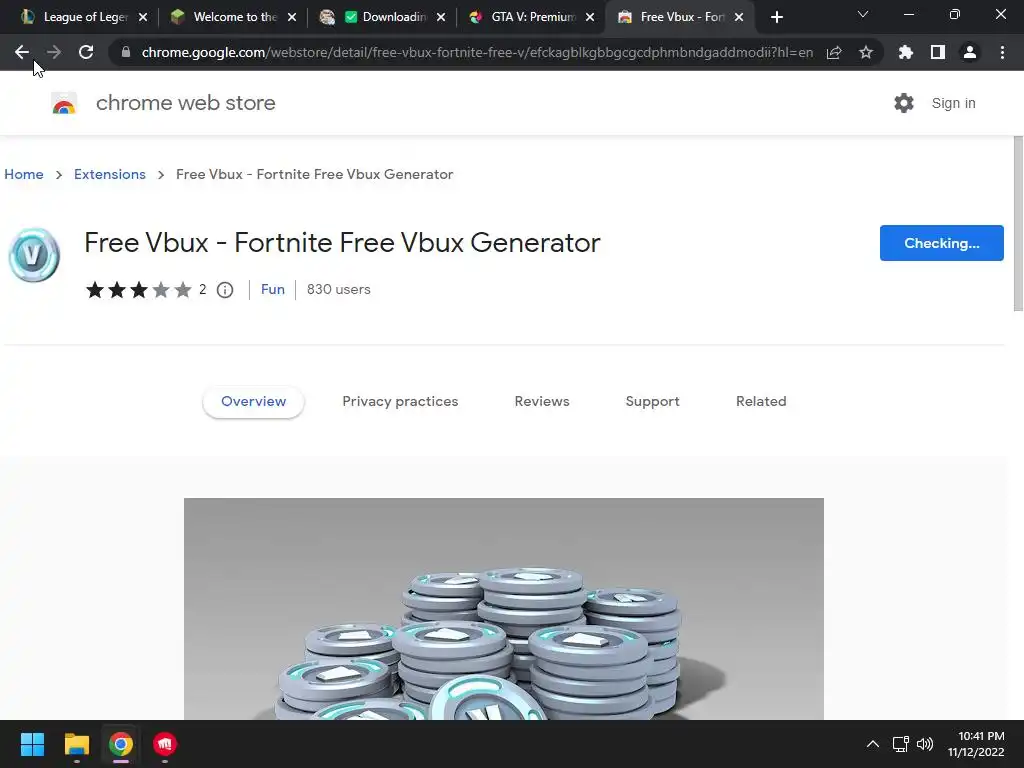
Task: Open Chrome Web Store settings gear
Action: [x=904, y=103]
